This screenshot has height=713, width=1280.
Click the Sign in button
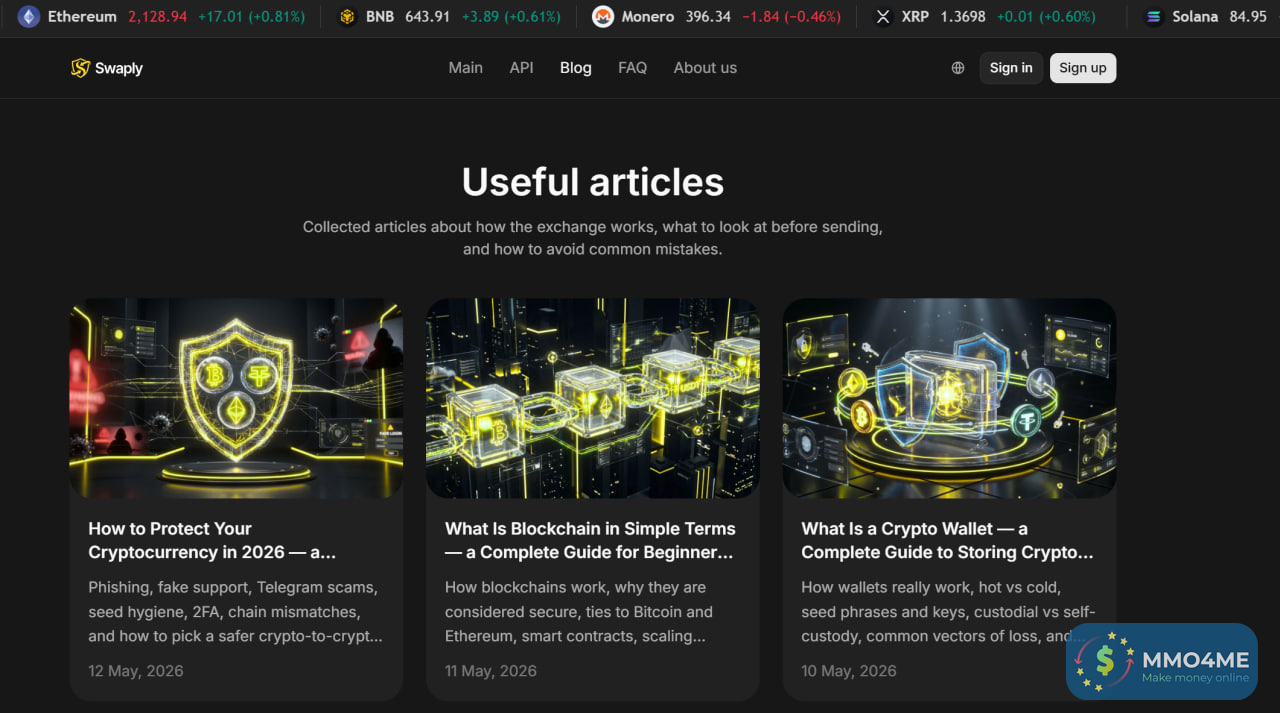click(x=1011, y=68)
